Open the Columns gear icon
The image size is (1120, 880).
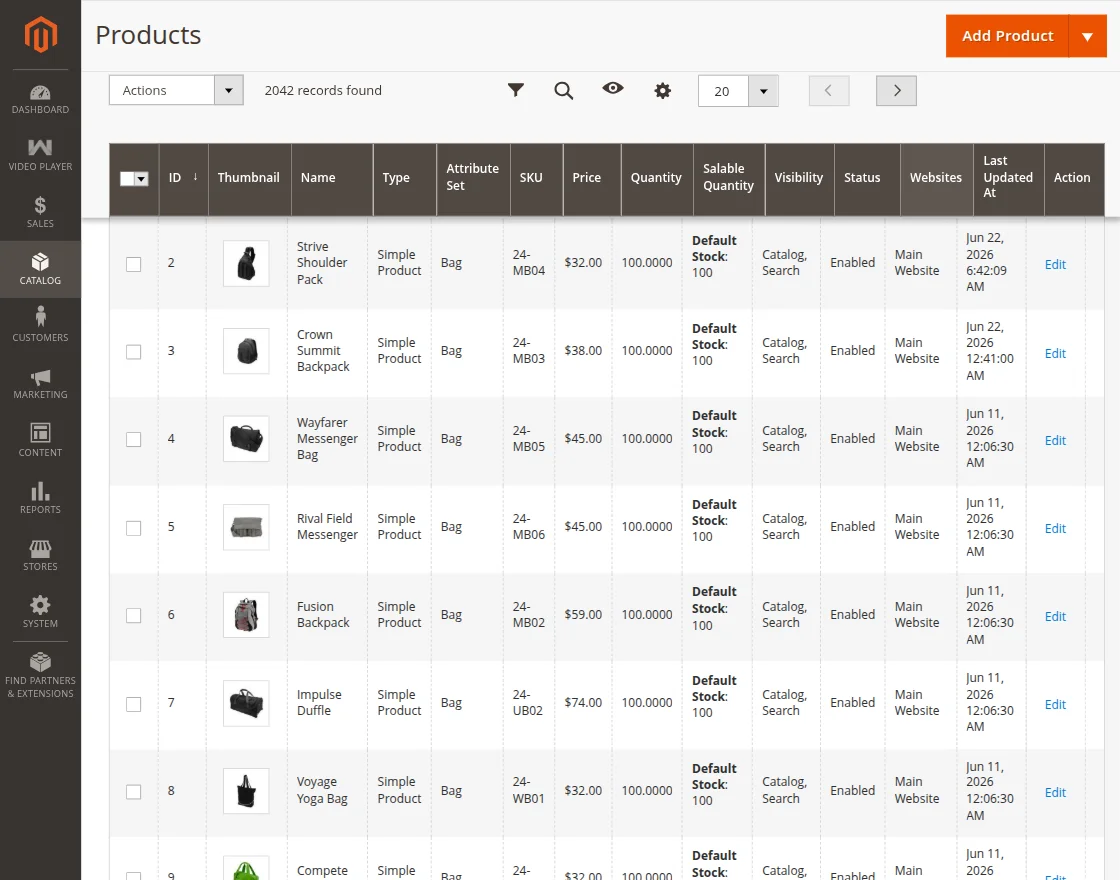[x=663, y=91]
